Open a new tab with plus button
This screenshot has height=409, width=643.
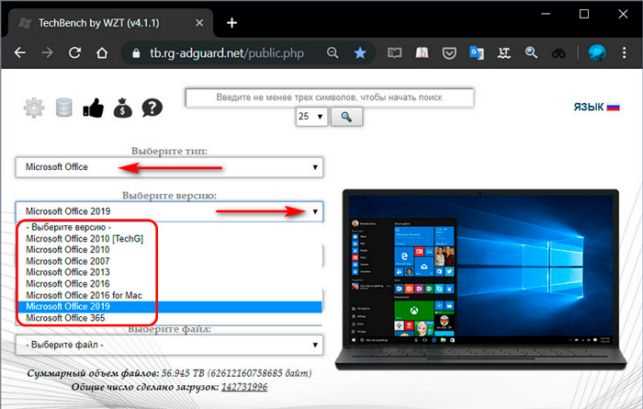pos(232,23)
